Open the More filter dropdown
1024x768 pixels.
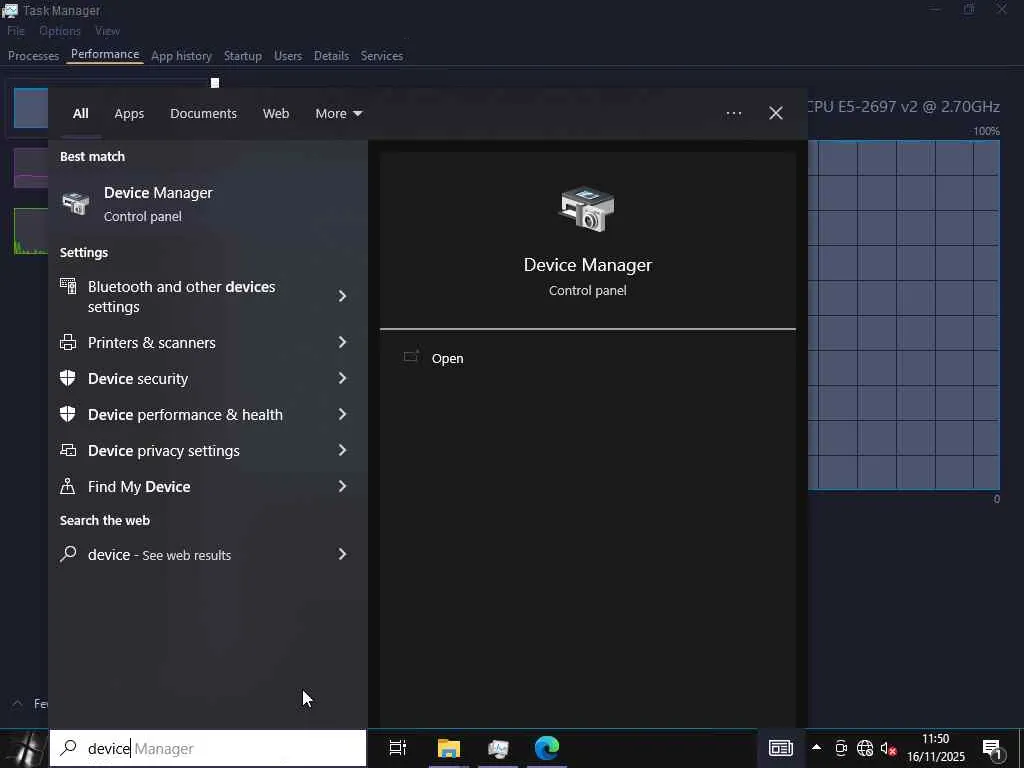click(338, 114)
